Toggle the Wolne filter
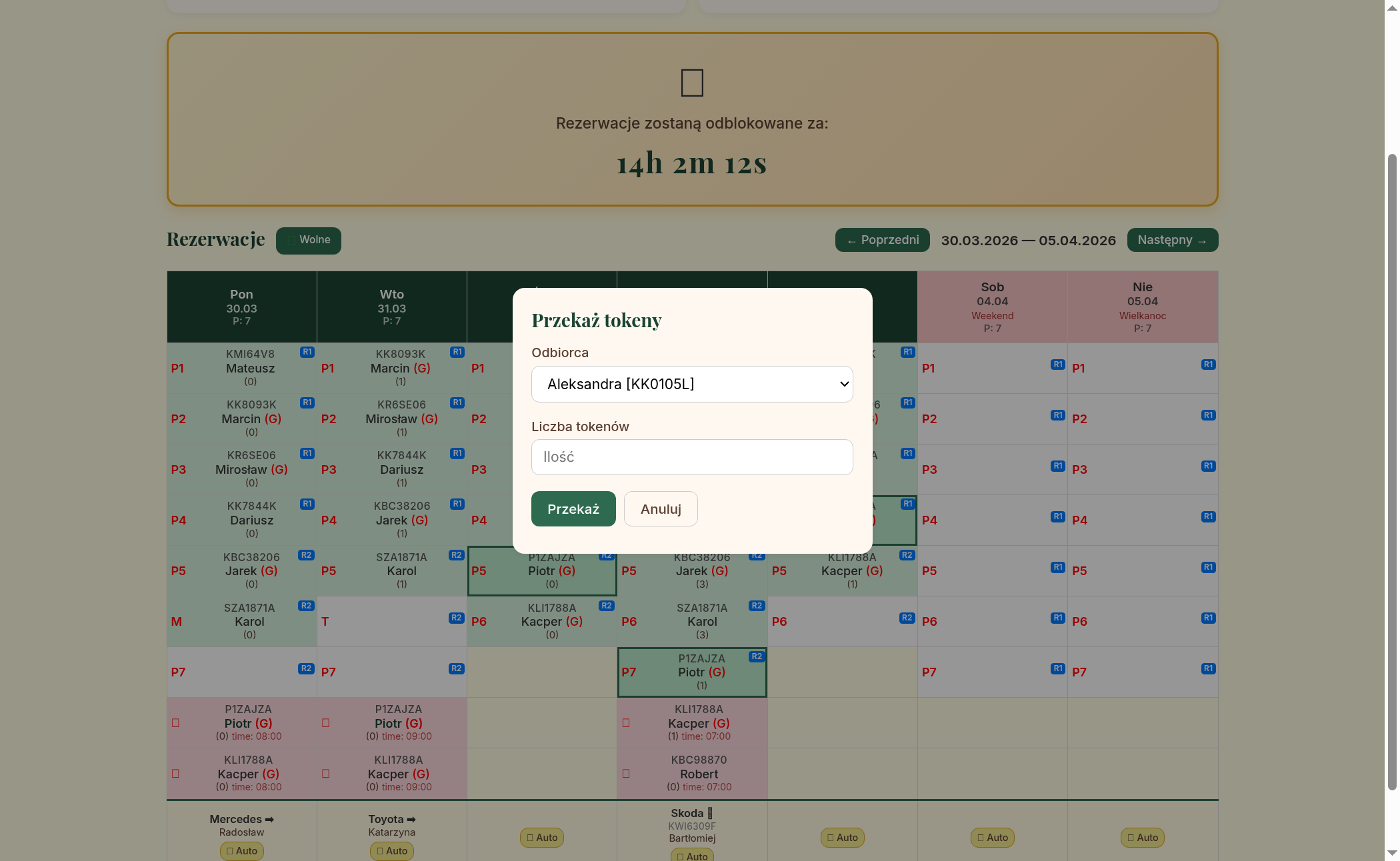The image size is (1400, 861). point(308,240)
